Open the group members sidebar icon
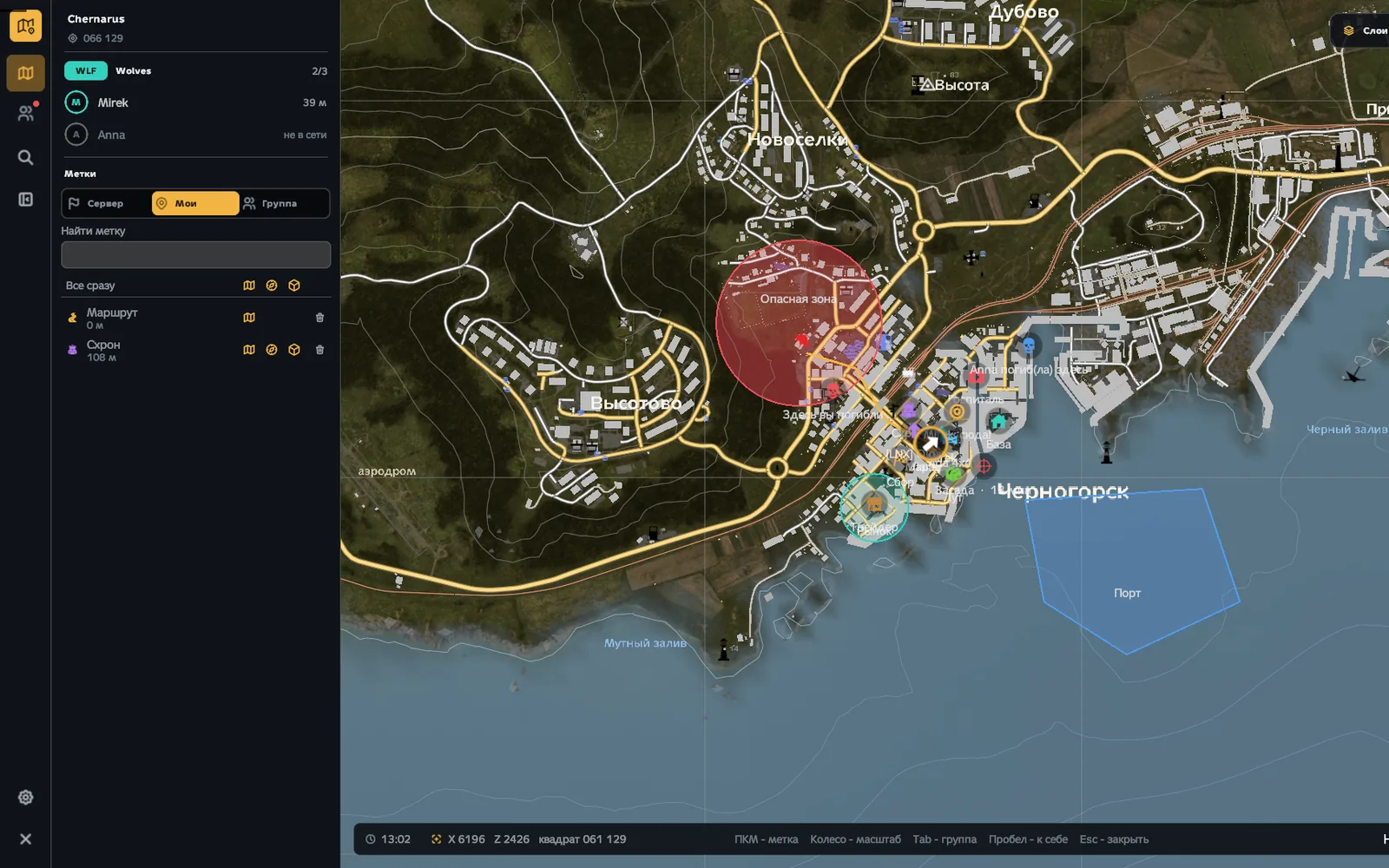Image resolution: width=1389 pixels, height=868 pixels. (x=26, y=113)
